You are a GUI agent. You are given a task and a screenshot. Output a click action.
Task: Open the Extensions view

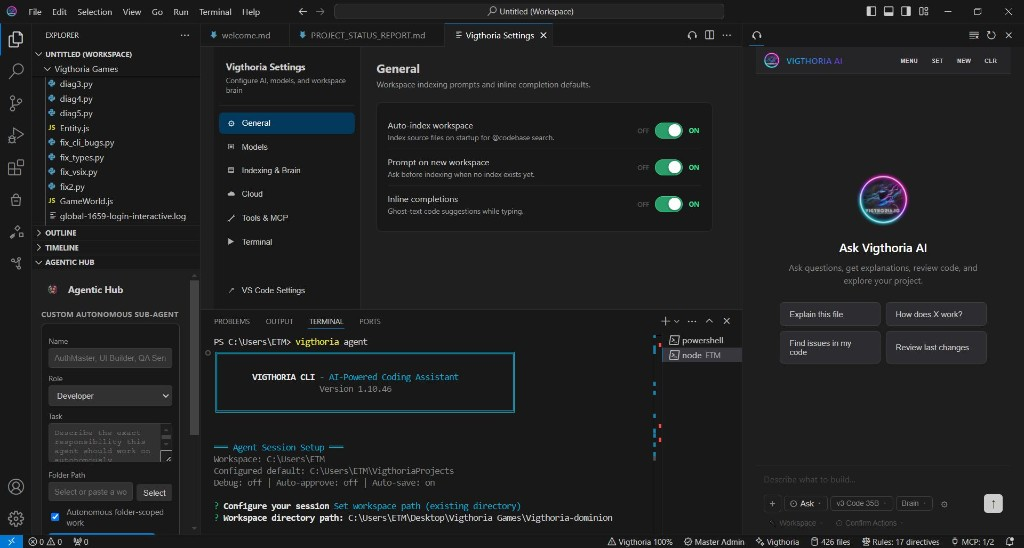16,167
